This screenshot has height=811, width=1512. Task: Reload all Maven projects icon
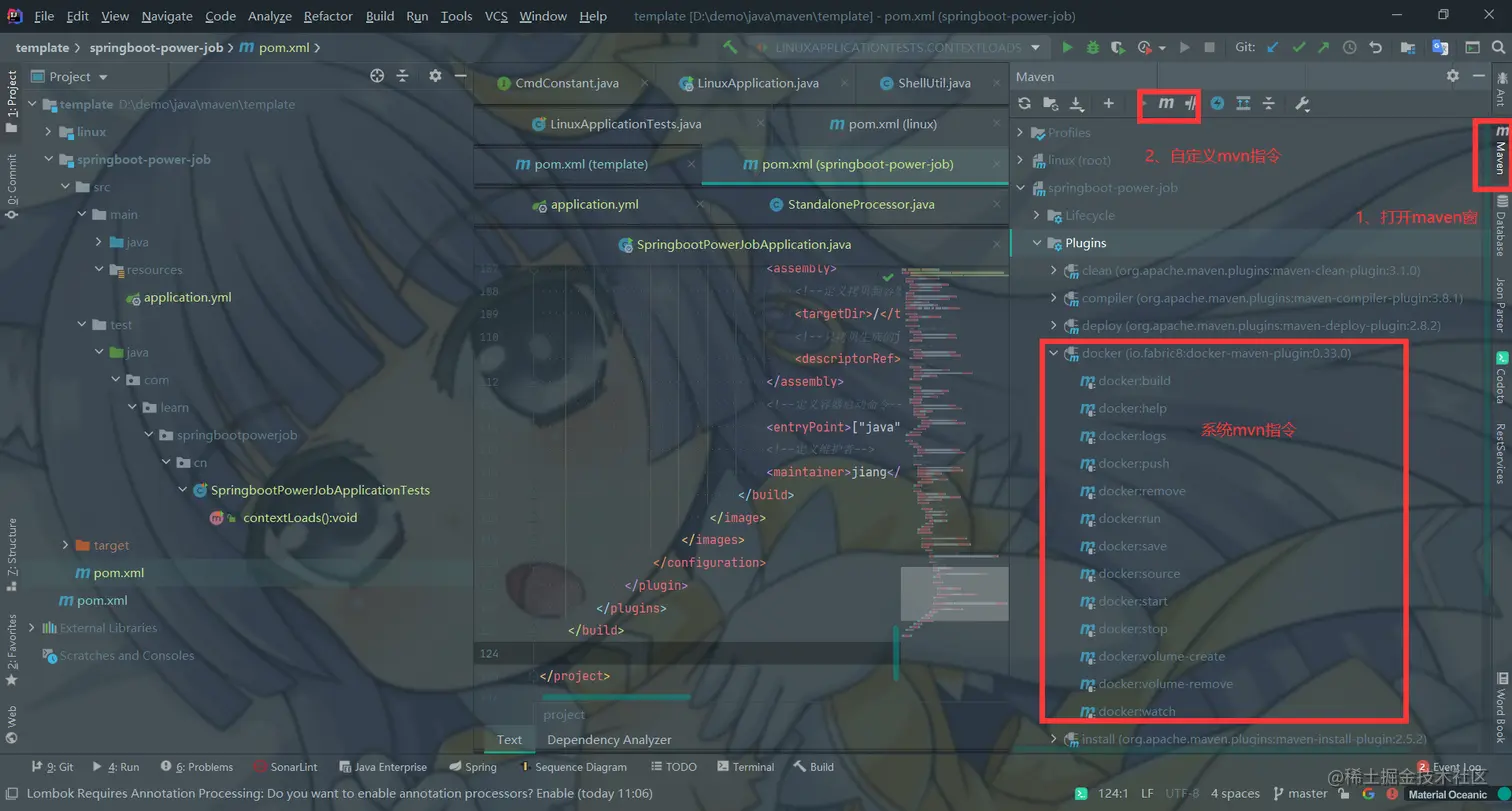tap(1024, 103)
